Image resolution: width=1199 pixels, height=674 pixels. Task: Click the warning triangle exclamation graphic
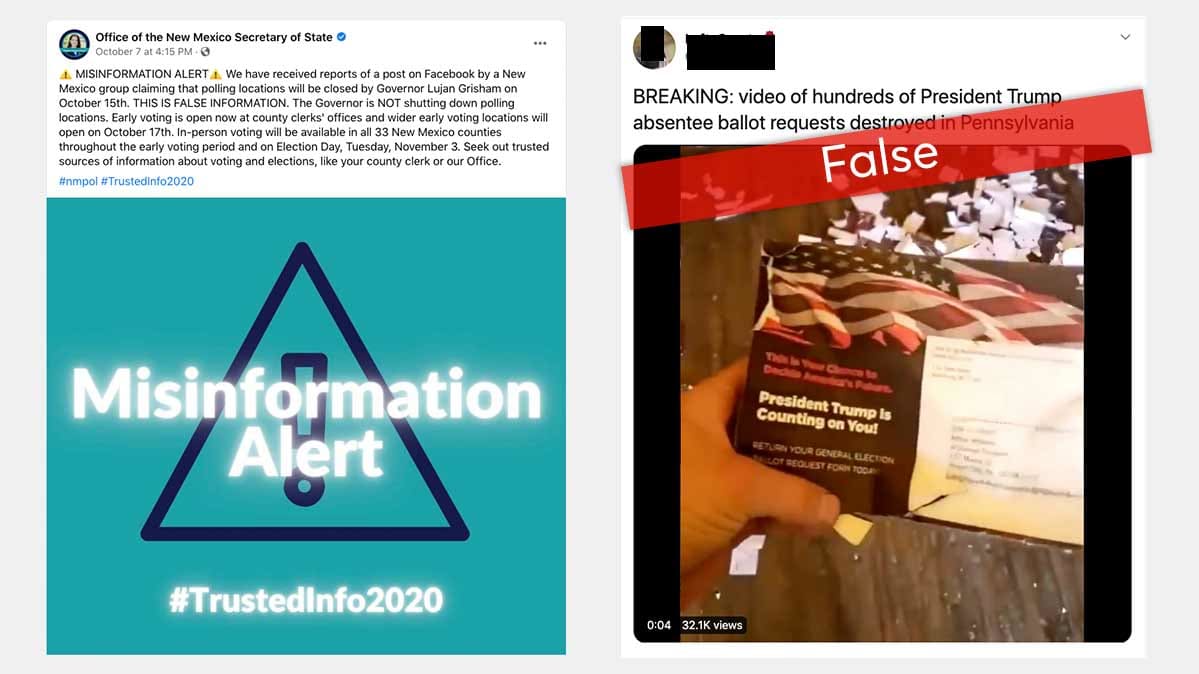pos(304,392)
